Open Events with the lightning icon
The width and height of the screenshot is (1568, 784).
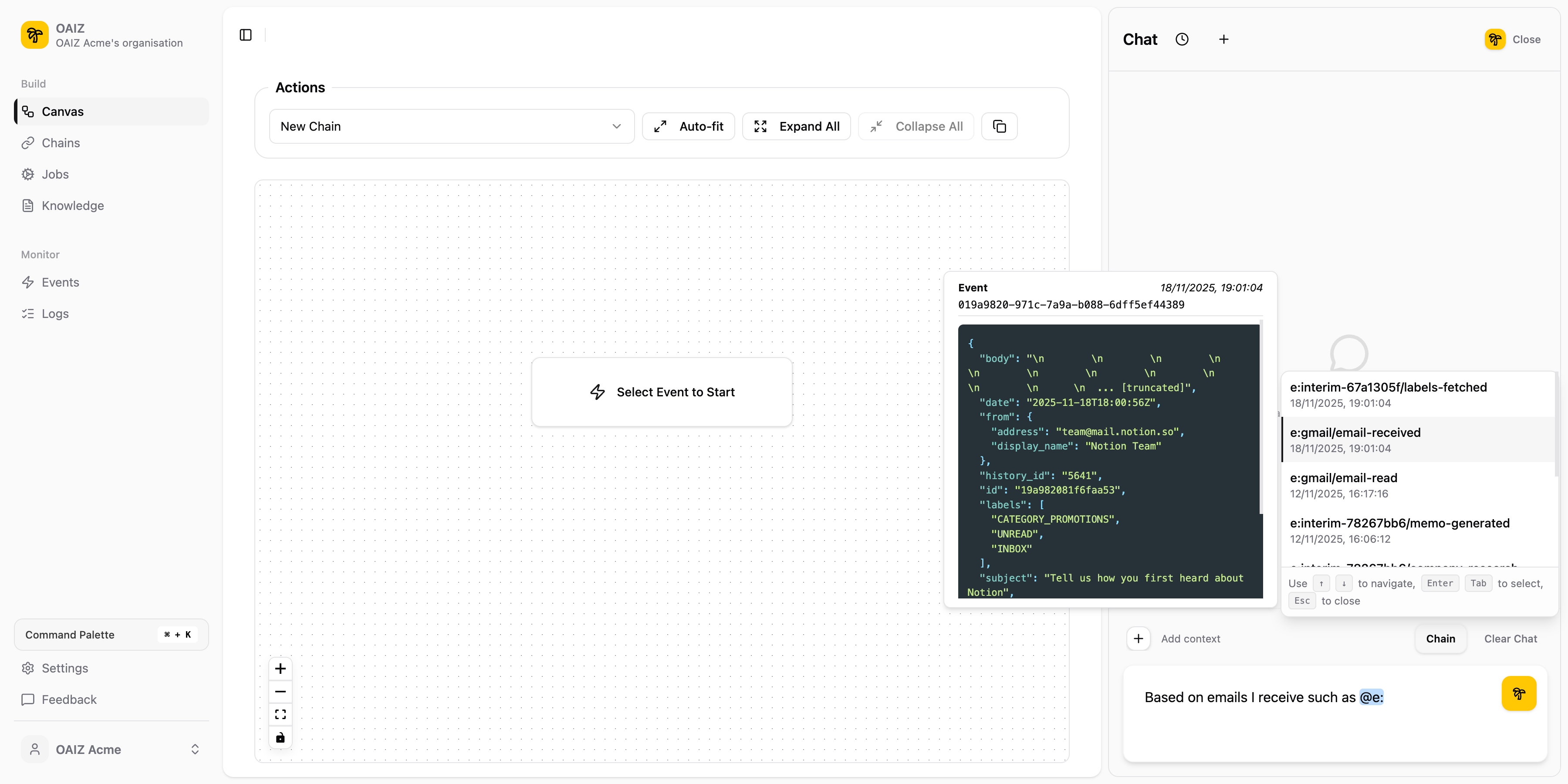pyautogui.click(x=60, y=282)
